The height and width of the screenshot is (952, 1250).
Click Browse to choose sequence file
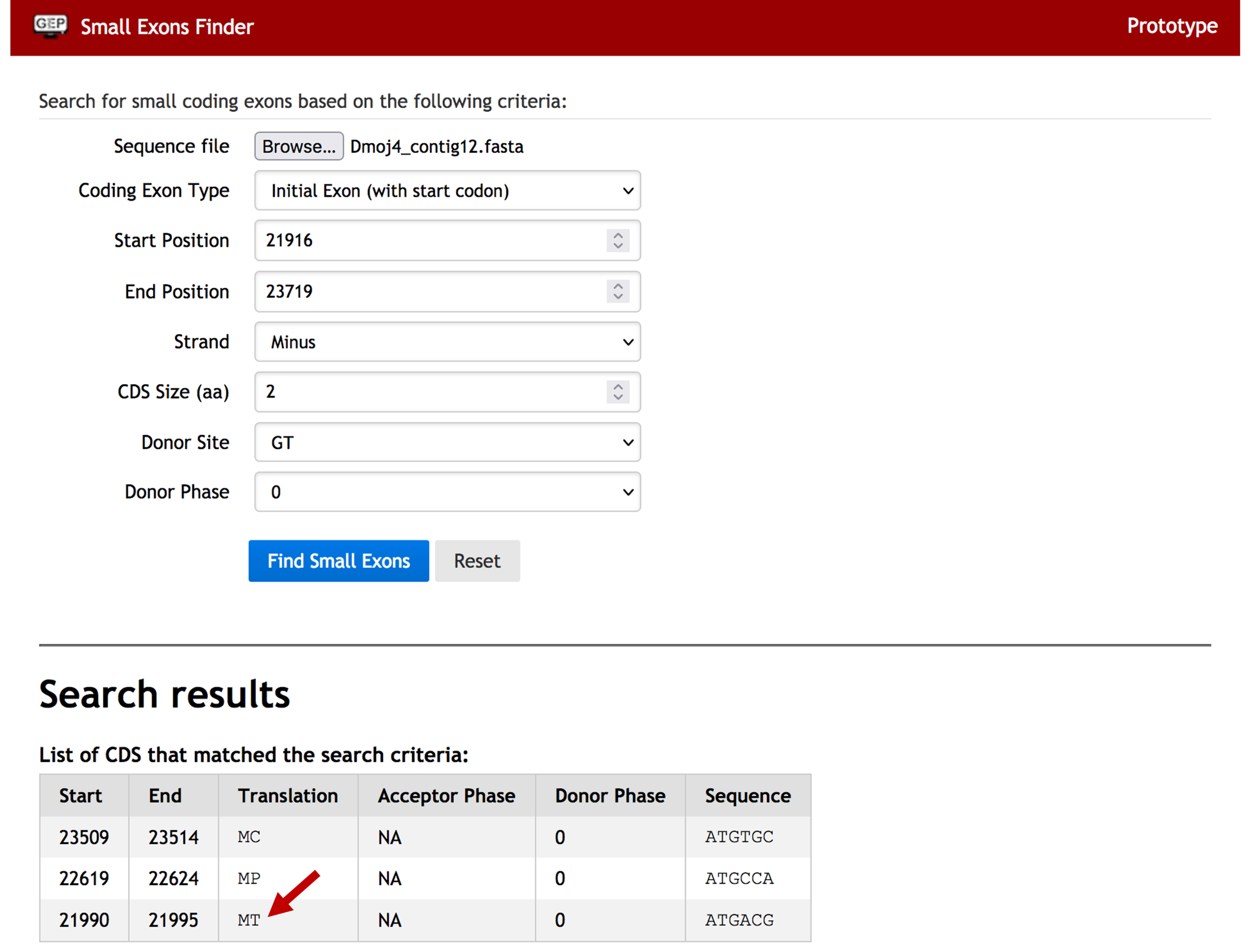tap(299, 146)
